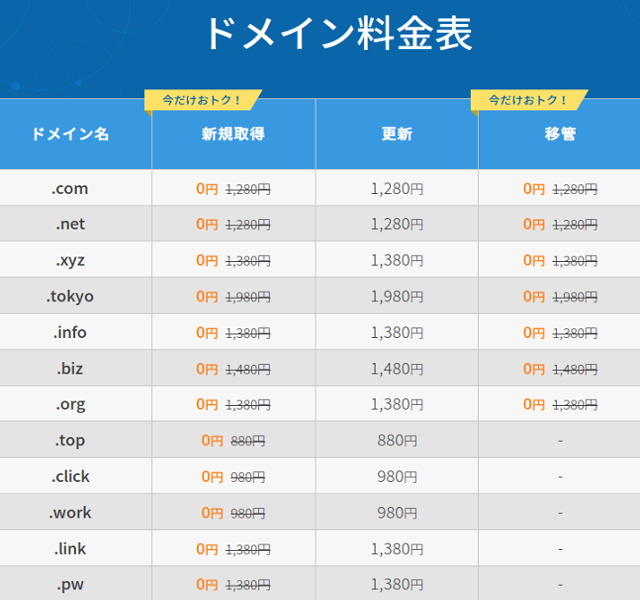Click the .info transfer 0円 price
Viewport: 640px width, 600px height.
click(x=534, y=333)
